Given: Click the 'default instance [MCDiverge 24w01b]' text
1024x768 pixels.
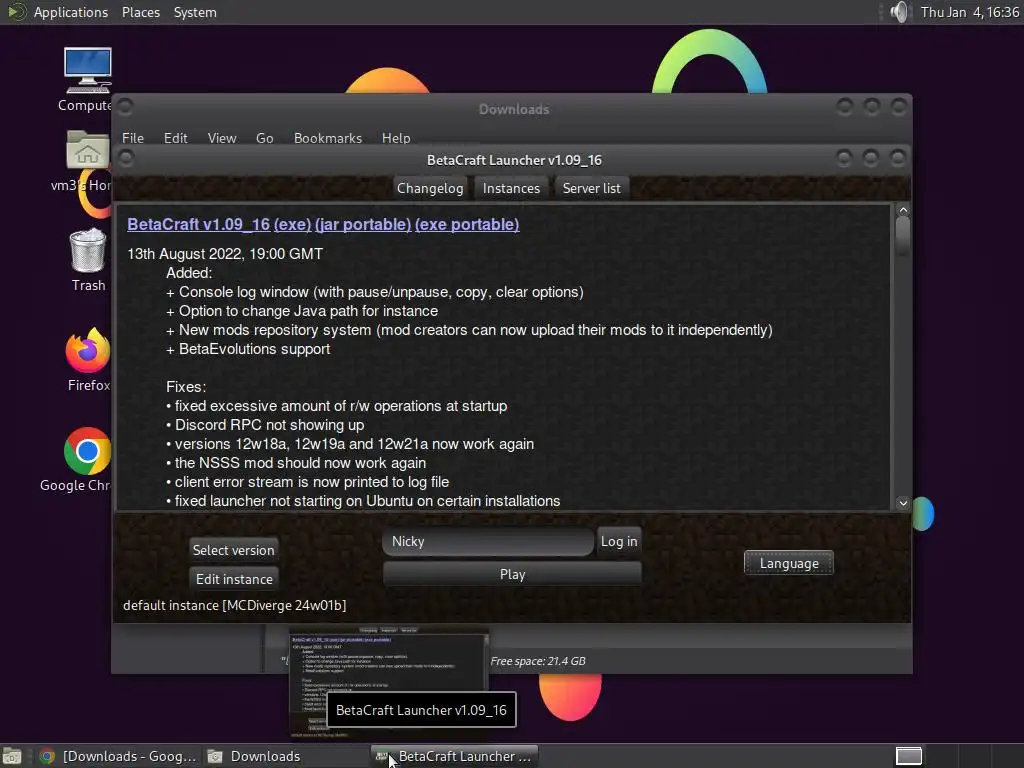Looking at the screenshot, I should [x=234, y=605].
